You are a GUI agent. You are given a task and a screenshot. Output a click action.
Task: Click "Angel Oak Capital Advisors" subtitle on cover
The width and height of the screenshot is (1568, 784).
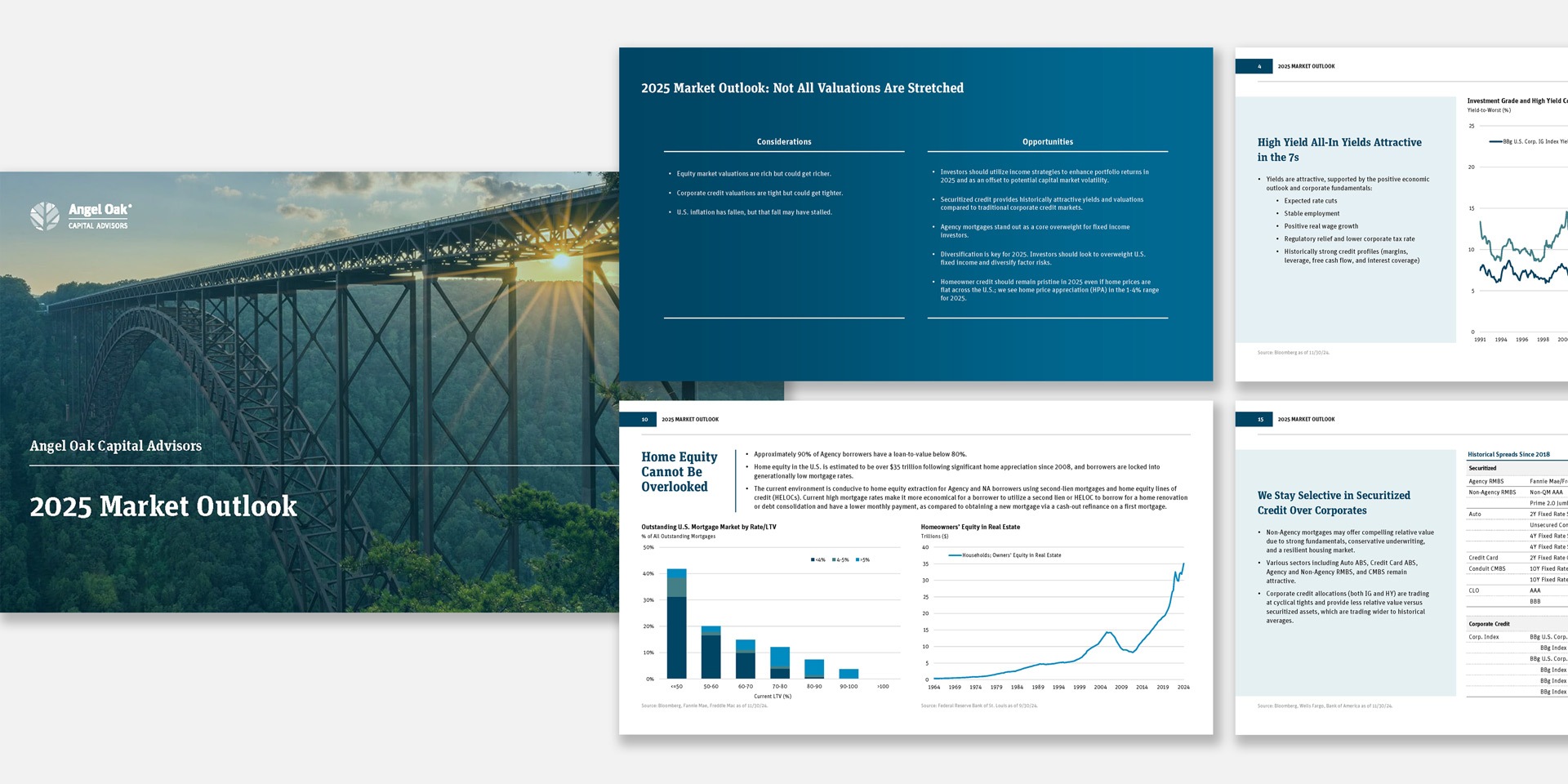tap(116, 446)
